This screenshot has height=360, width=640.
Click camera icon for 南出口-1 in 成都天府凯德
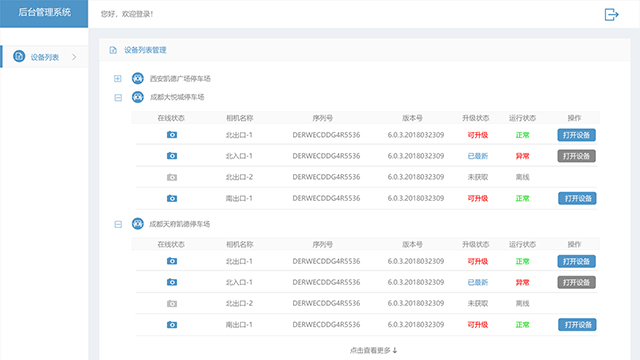[172, 325]
